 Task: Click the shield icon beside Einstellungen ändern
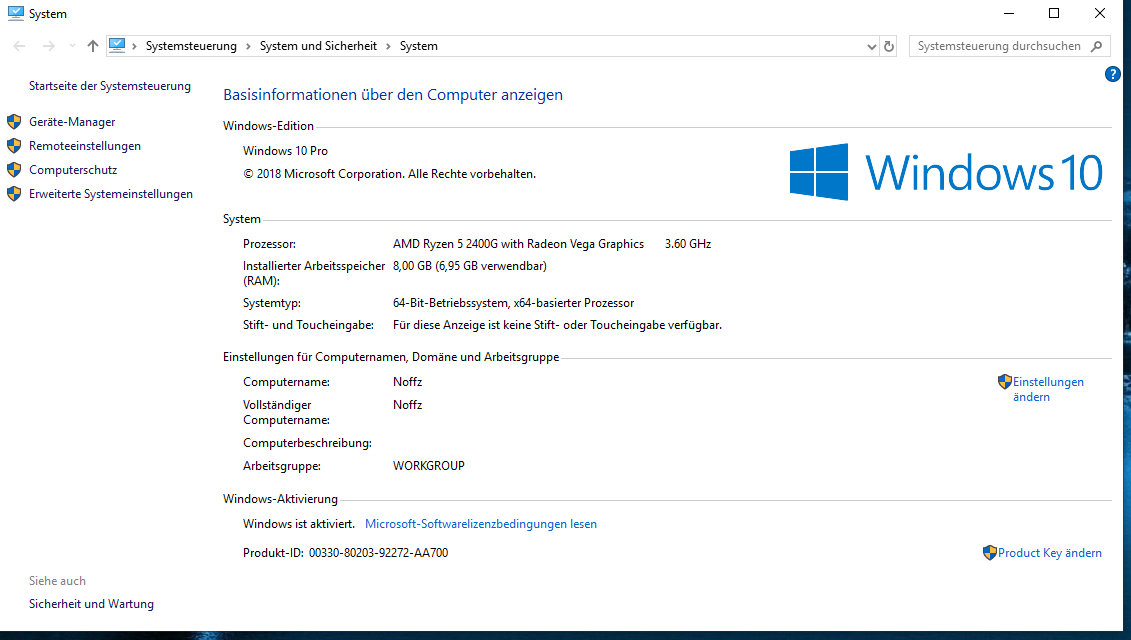click(1005, 382)
